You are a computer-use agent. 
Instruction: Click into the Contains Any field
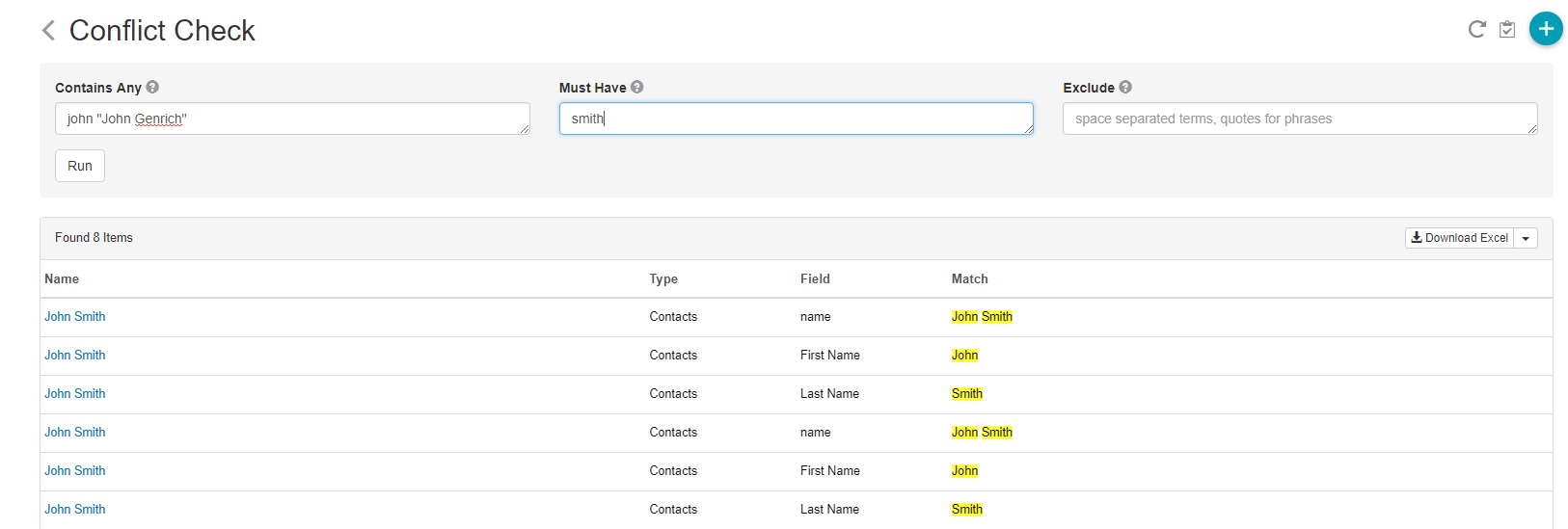pos(292,119)
